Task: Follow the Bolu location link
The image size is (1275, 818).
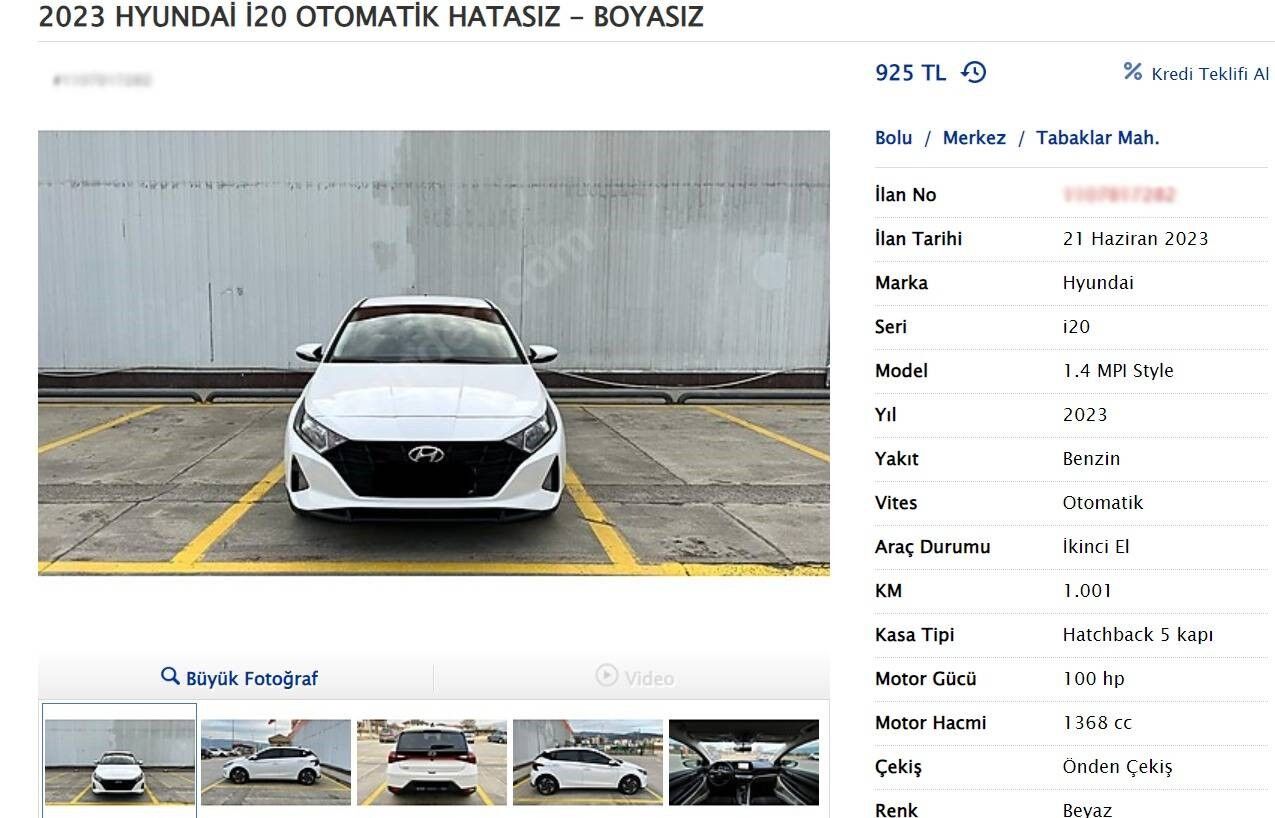Action: click(893, 138)
